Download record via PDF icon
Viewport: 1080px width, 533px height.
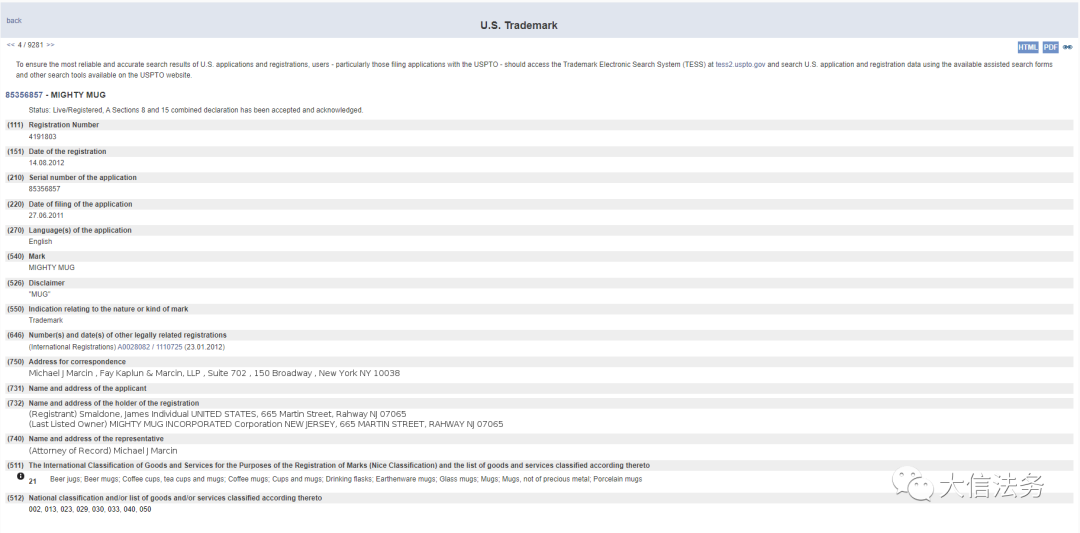(x=1050, y=48)
